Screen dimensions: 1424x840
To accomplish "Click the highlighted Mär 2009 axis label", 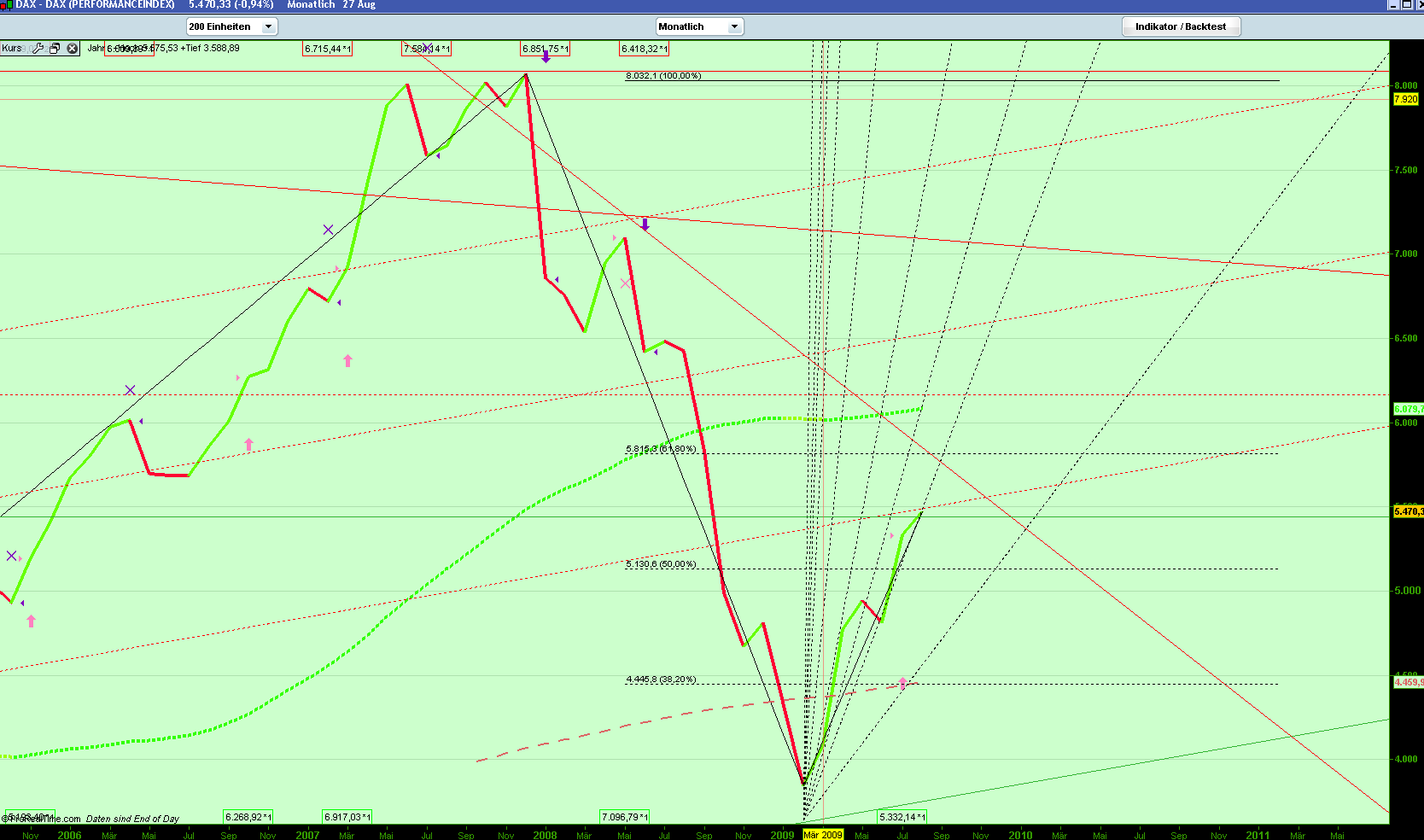I will tap(823, 835).
